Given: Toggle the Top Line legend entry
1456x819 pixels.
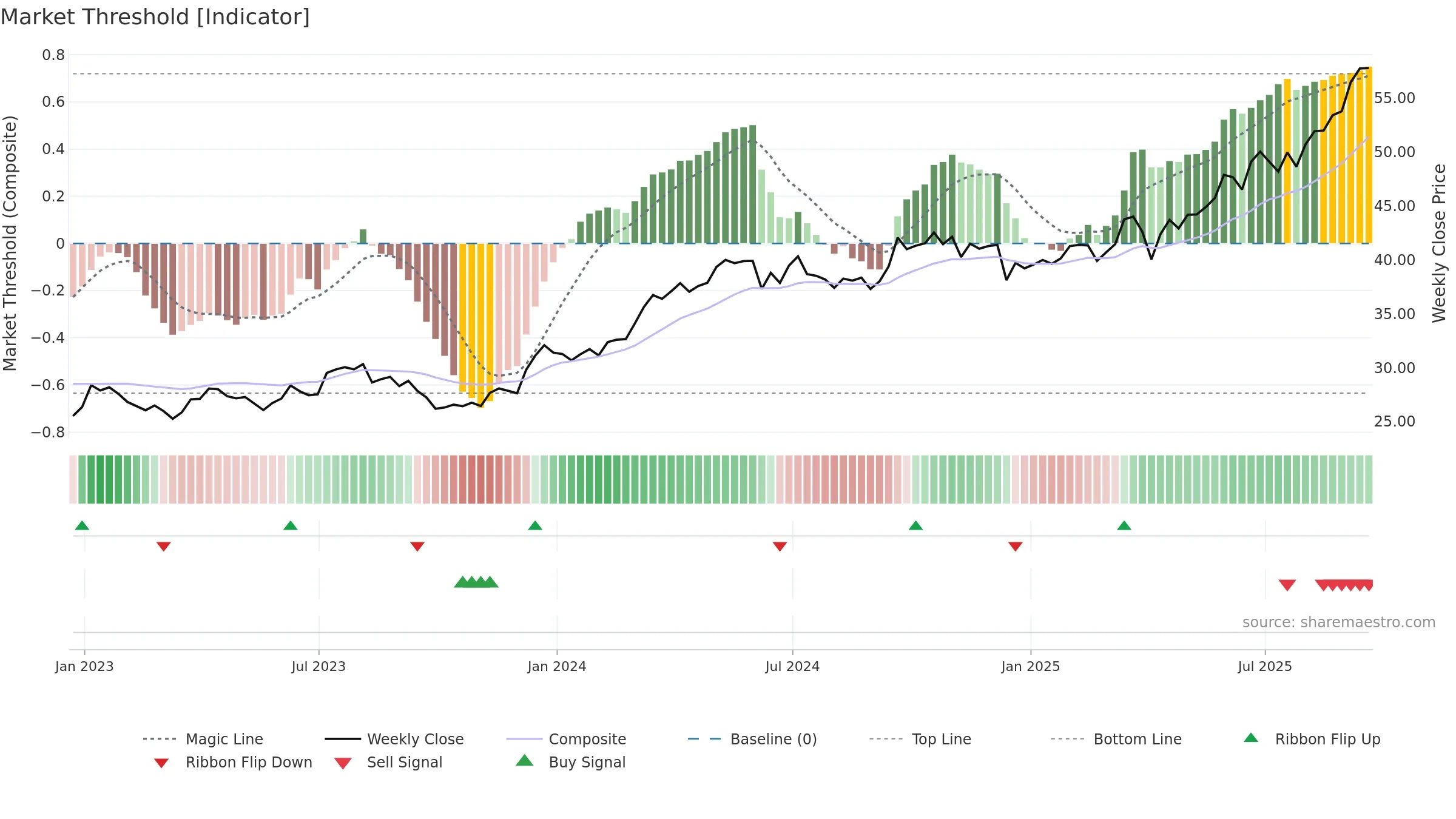Looking at the screenshot, I should pos(920,739).
